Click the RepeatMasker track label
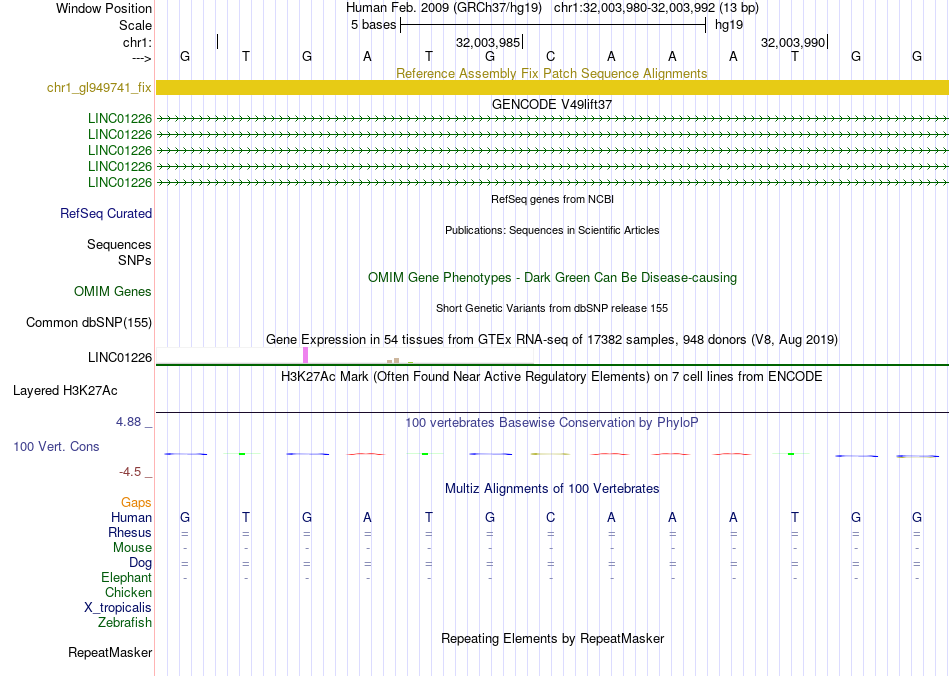 tap(110, 652)
